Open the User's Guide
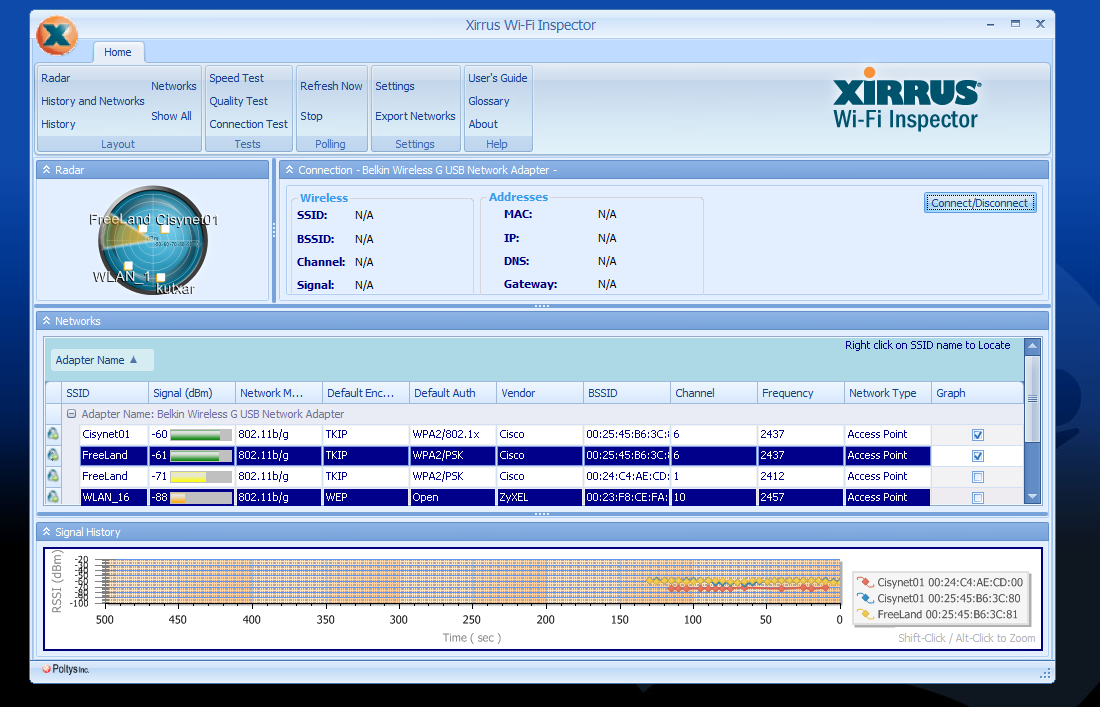The width and height of the screenshot is (1100, 707). click(x=498, y=78)
